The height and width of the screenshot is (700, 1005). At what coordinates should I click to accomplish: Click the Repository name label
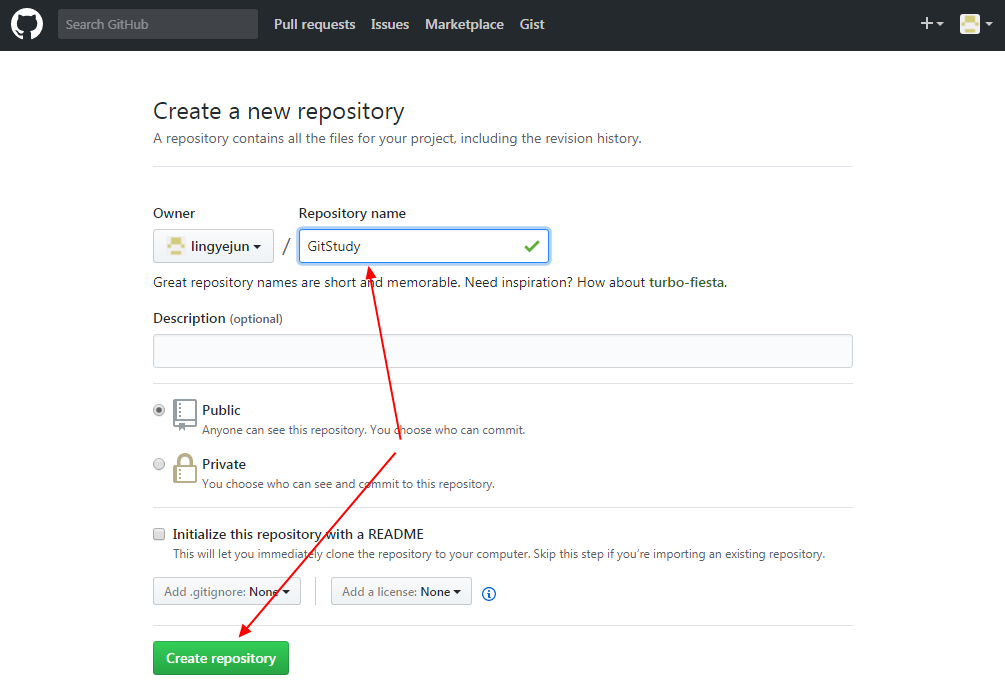352,213
